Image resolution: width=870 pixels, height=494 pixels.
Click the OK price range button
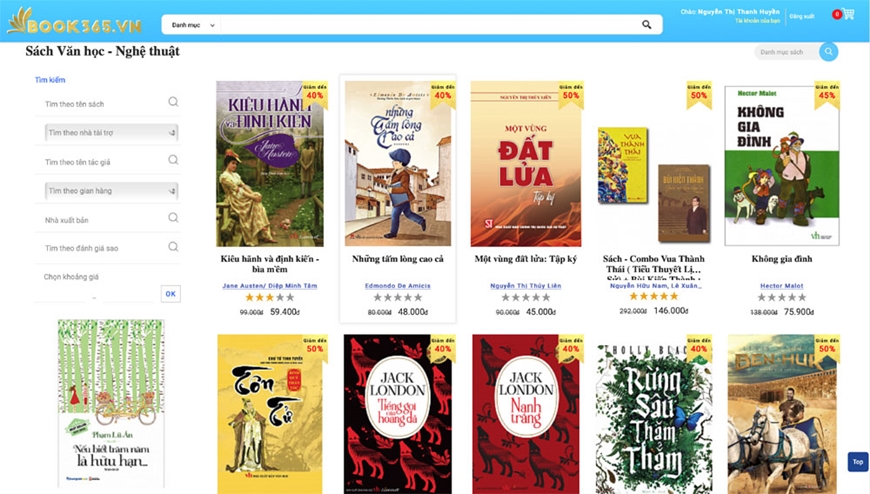point(170,294)
